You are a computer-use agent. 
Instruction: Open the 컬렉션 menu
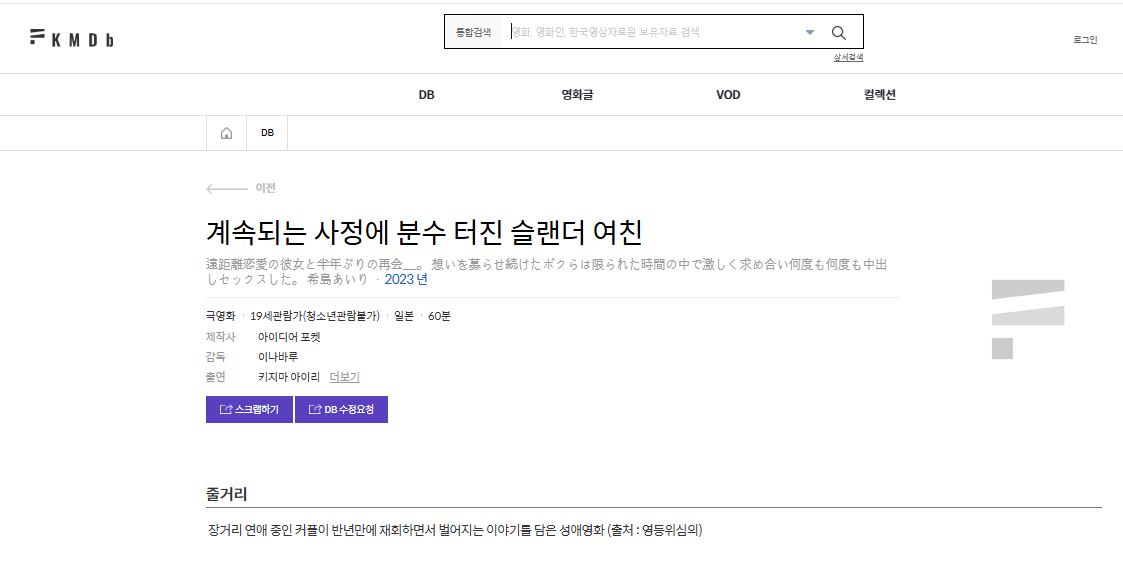(x=879, y=95)
